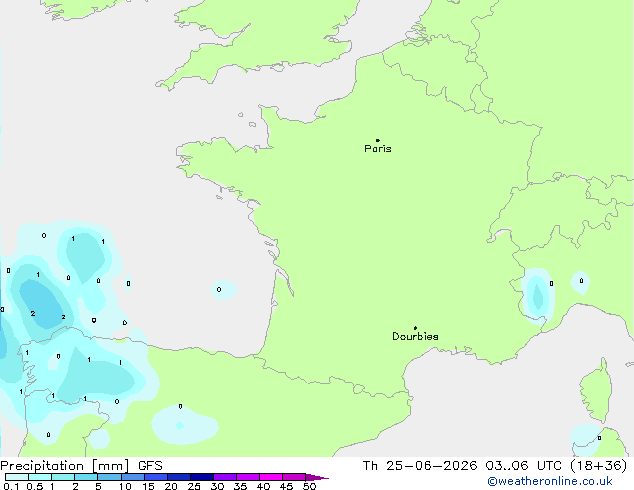Click the weatheronline.co.uk copyright link

tap(550, 481)
